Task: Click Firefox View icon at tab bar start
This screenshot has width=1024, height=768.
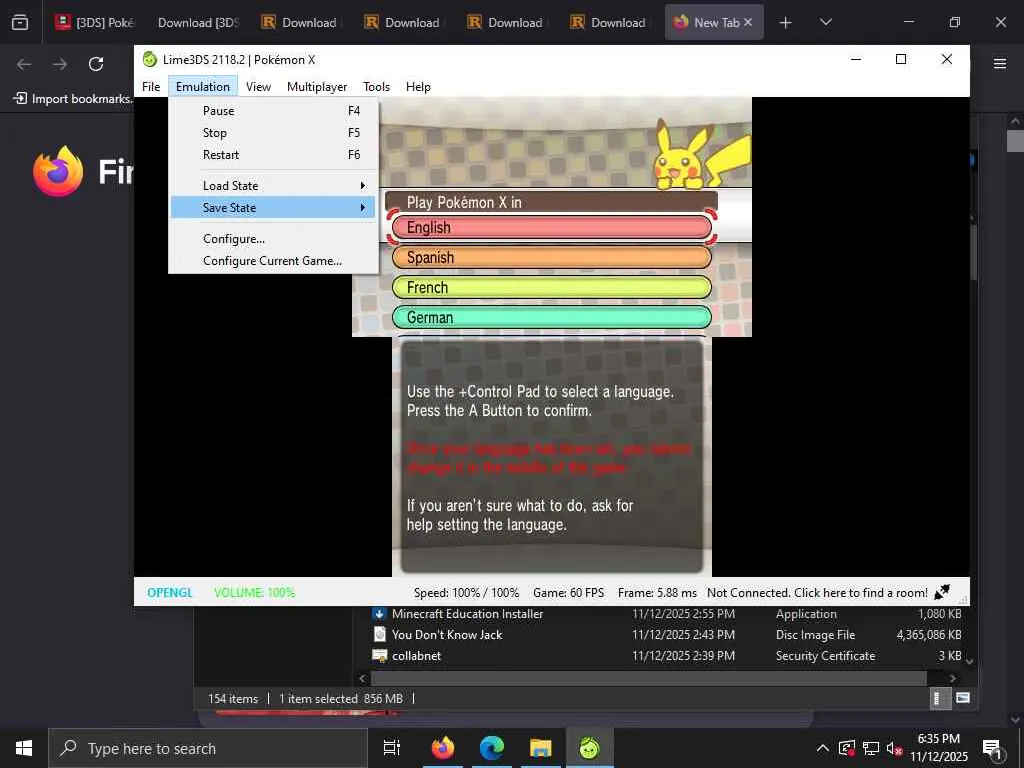Action: (20, 22)
